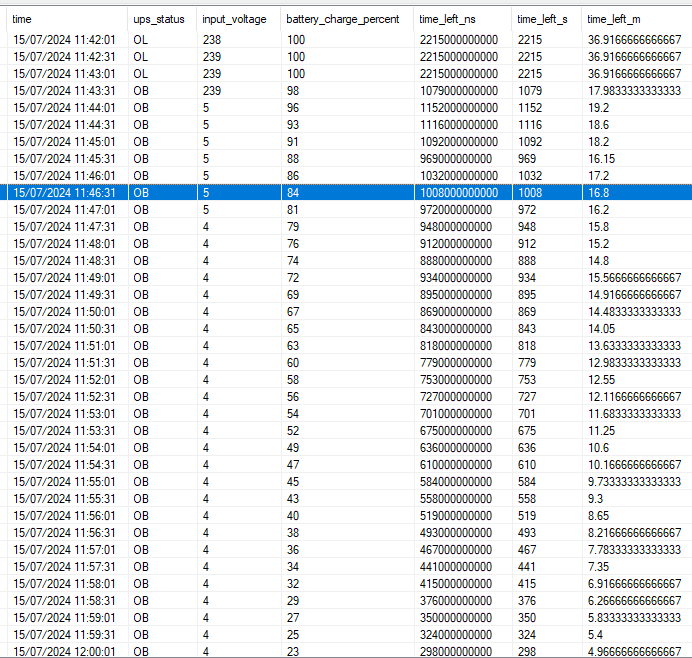Click the timestamp 15/07/2024 11:42:31
Viewport: 692px width, 658px height.
64,57
